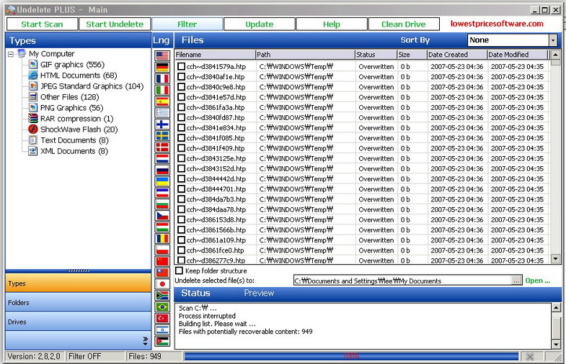Viewport: 566px width, 364px height.
Task: Open the Sort By dropdown
Action: point(553,40)
